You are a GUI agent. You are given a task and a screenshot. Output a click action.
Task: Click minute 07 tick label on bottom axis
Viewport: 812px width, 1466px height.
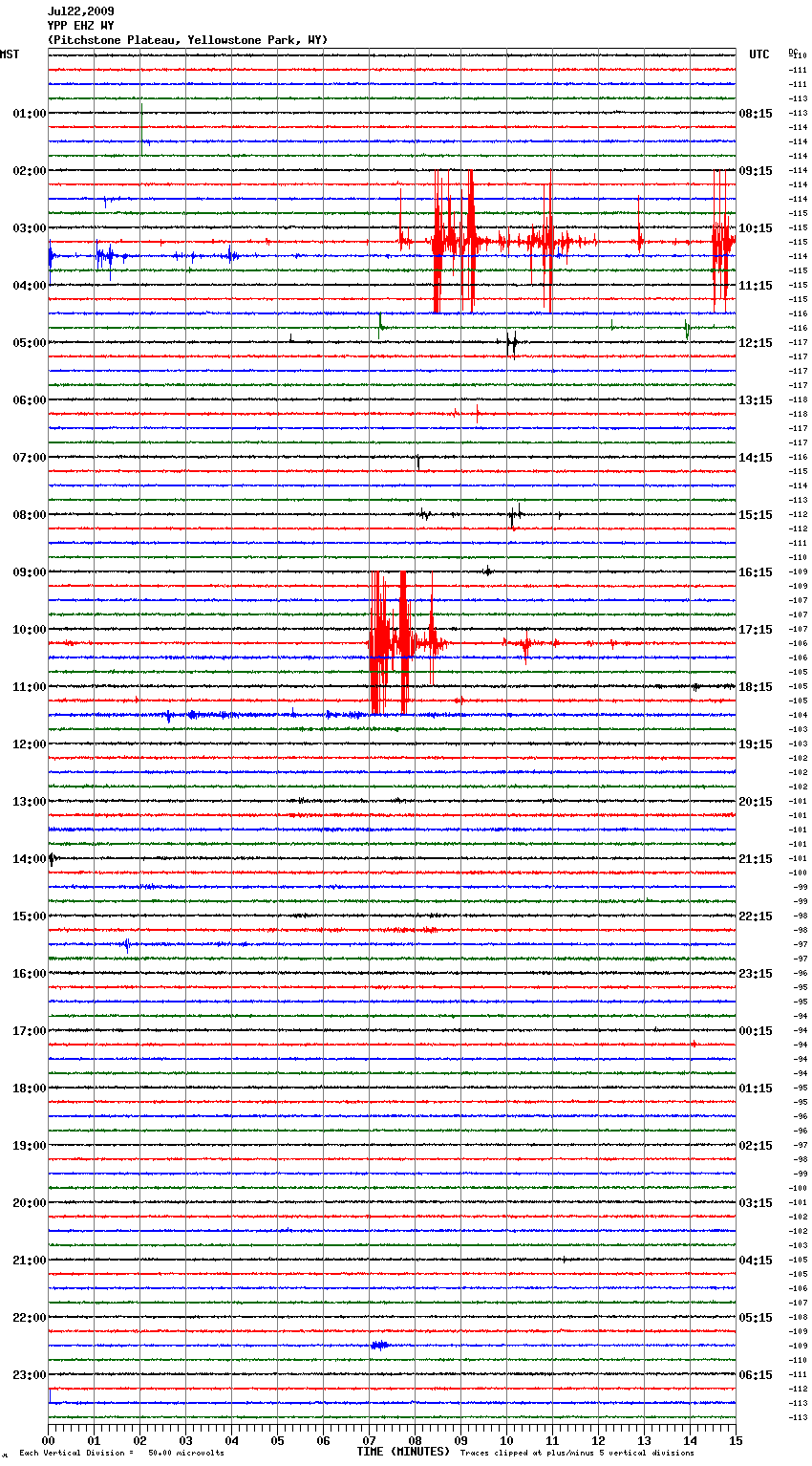click(x=369, y=1440)
